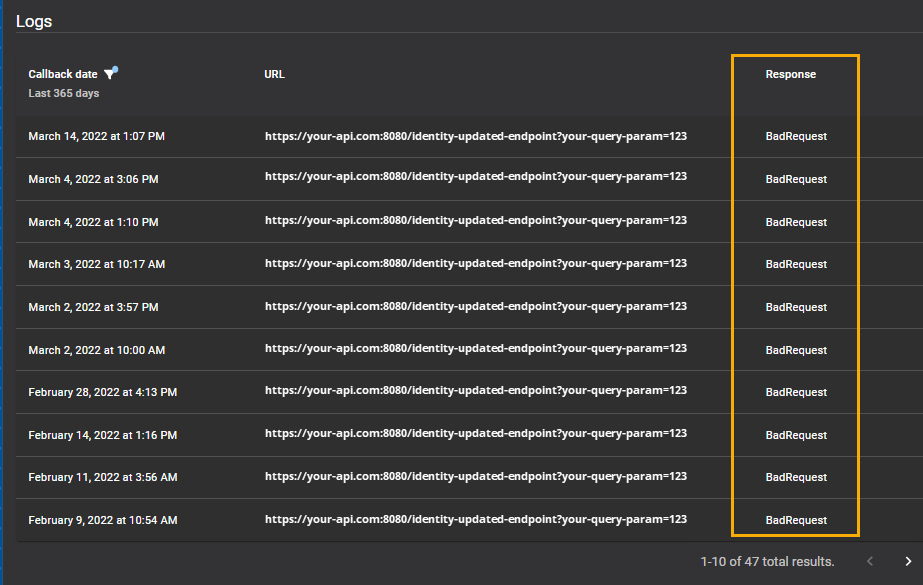Click the next page arrow
This screenshot has width=923, height=585.
(907, 561)
